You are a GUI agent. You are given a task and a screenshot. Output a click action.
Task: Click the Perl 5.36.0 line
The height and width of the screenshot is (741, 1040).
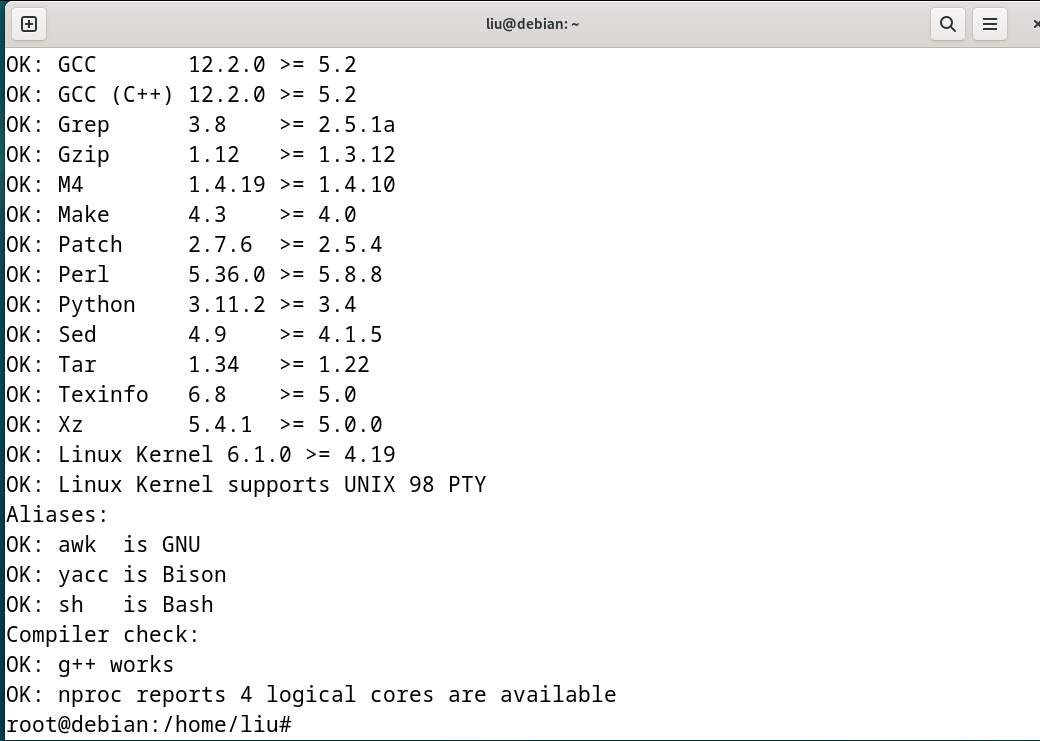(194, 274)
